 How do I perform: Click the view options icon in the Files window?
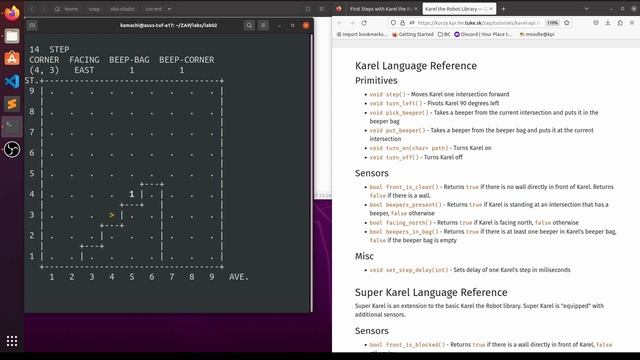coord(322,9)
